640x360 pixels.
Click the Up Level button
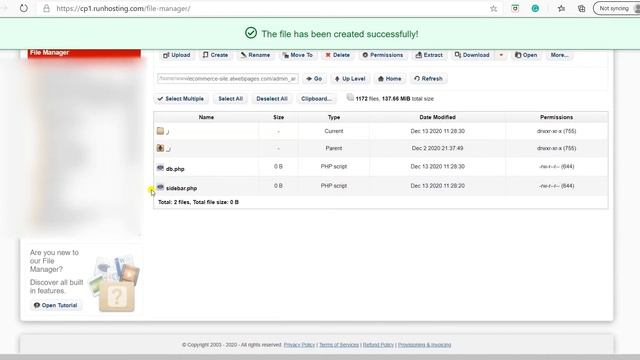click(x=350, y=79)
